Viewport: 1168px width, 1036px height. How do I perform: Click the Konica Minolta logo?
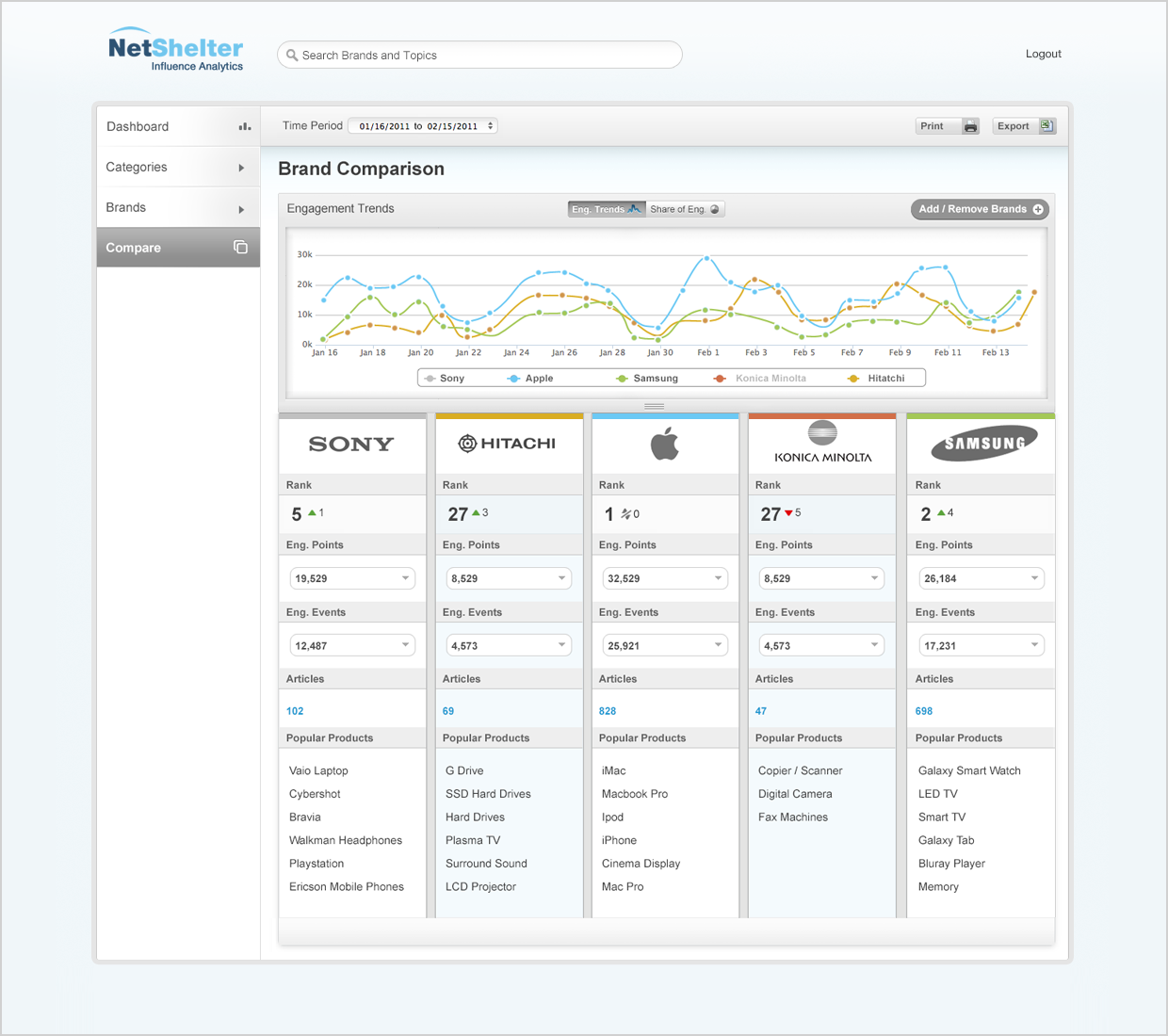(x=822, y=443)
